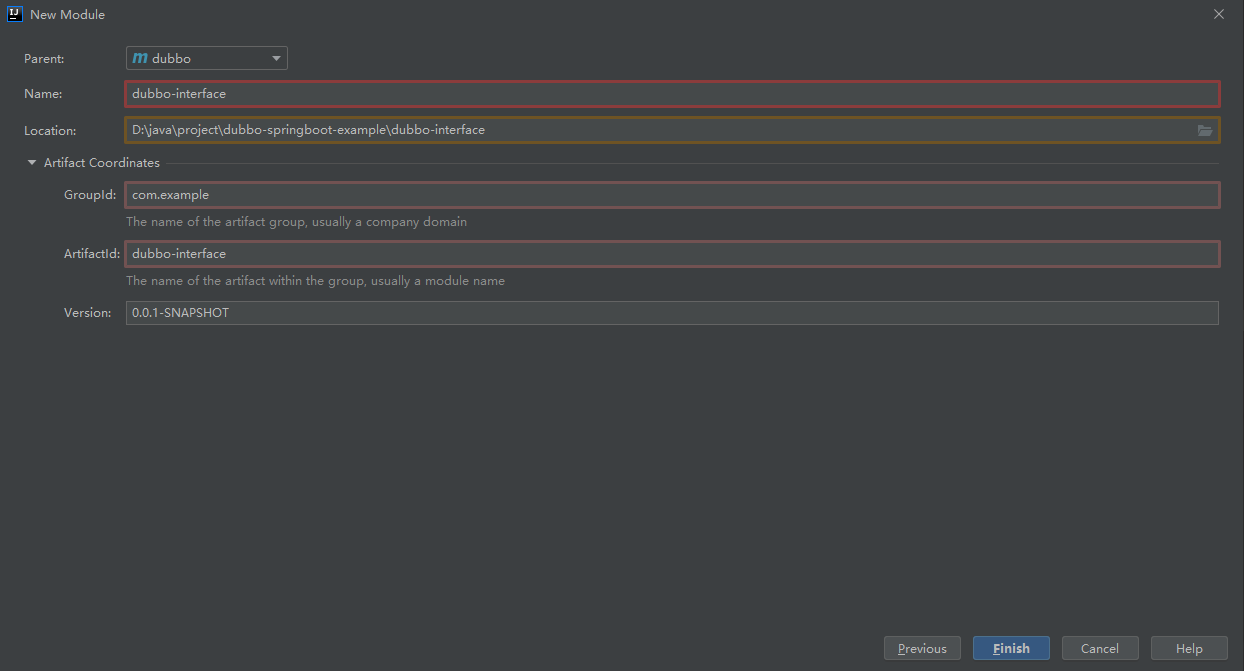
Task: Cancel the new module creation
Action: click(x=1100, y=647)
